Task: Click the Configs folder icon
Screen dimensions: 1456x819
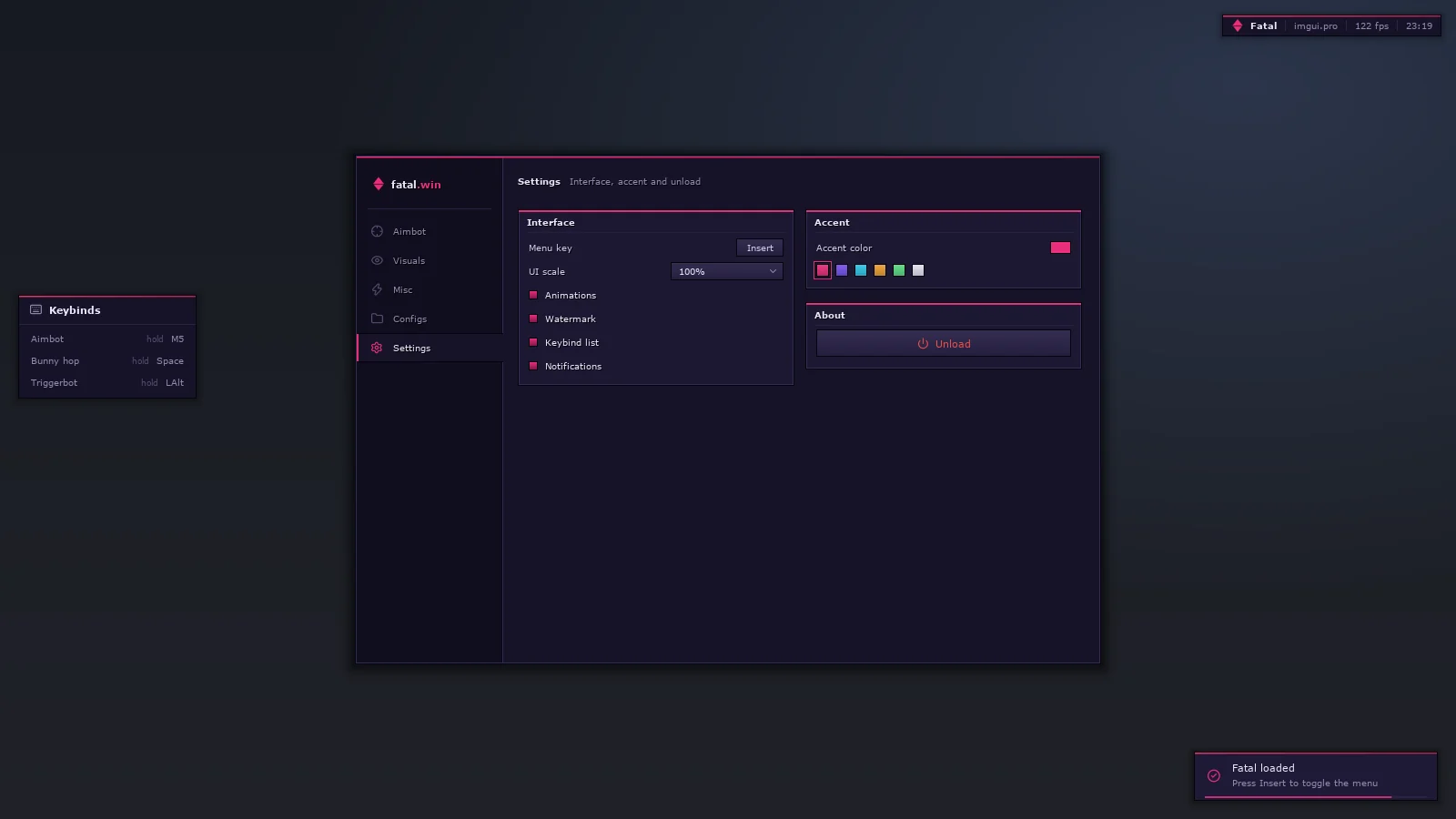Action: [377, 318]
